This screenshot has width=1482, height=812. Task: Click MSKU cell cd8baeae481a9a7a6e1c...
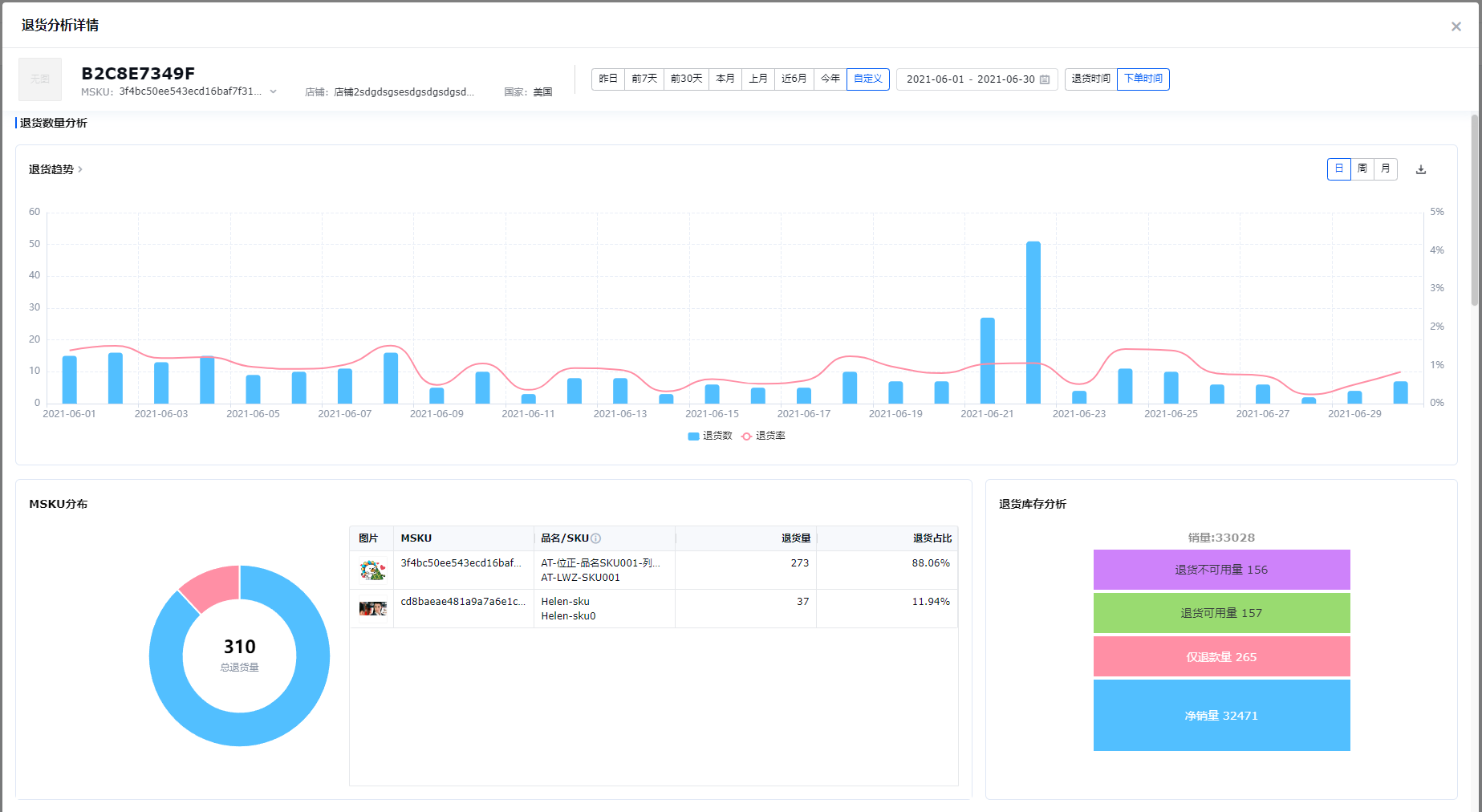pos(463,602)
